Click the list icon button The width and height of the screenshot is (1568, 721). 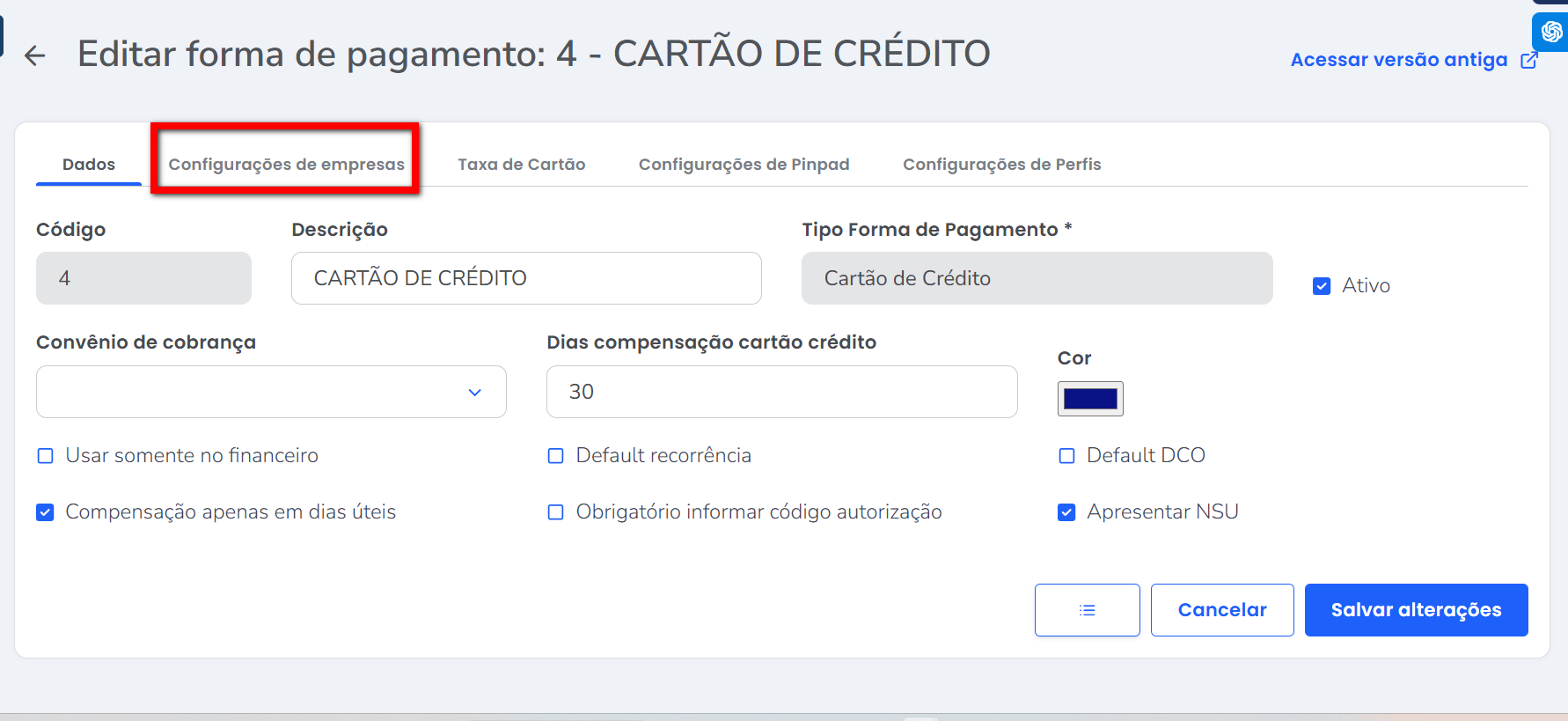[x=1087, y=610]
